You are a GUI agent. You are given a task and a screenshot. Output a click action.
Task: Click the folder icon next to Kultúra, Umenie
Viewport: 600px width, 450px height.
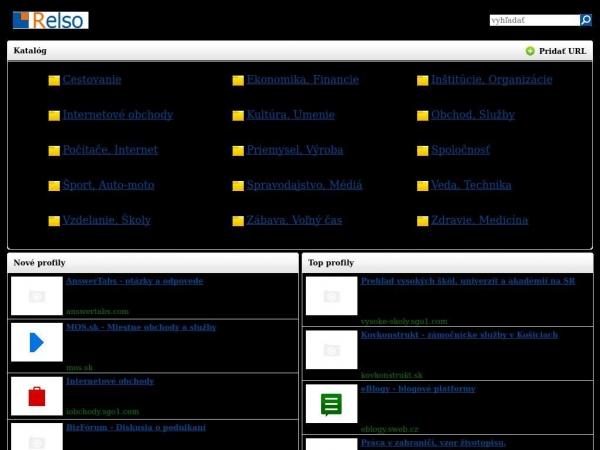[238, 116]
